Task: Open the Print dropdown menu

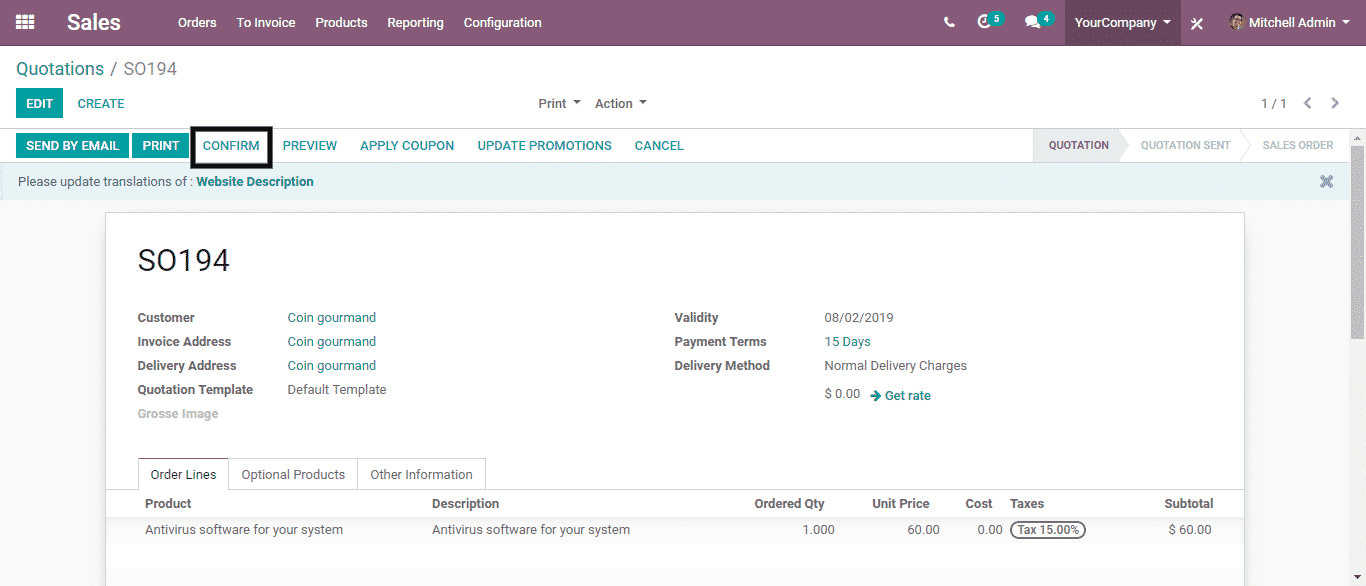Action: pos(559,103)
